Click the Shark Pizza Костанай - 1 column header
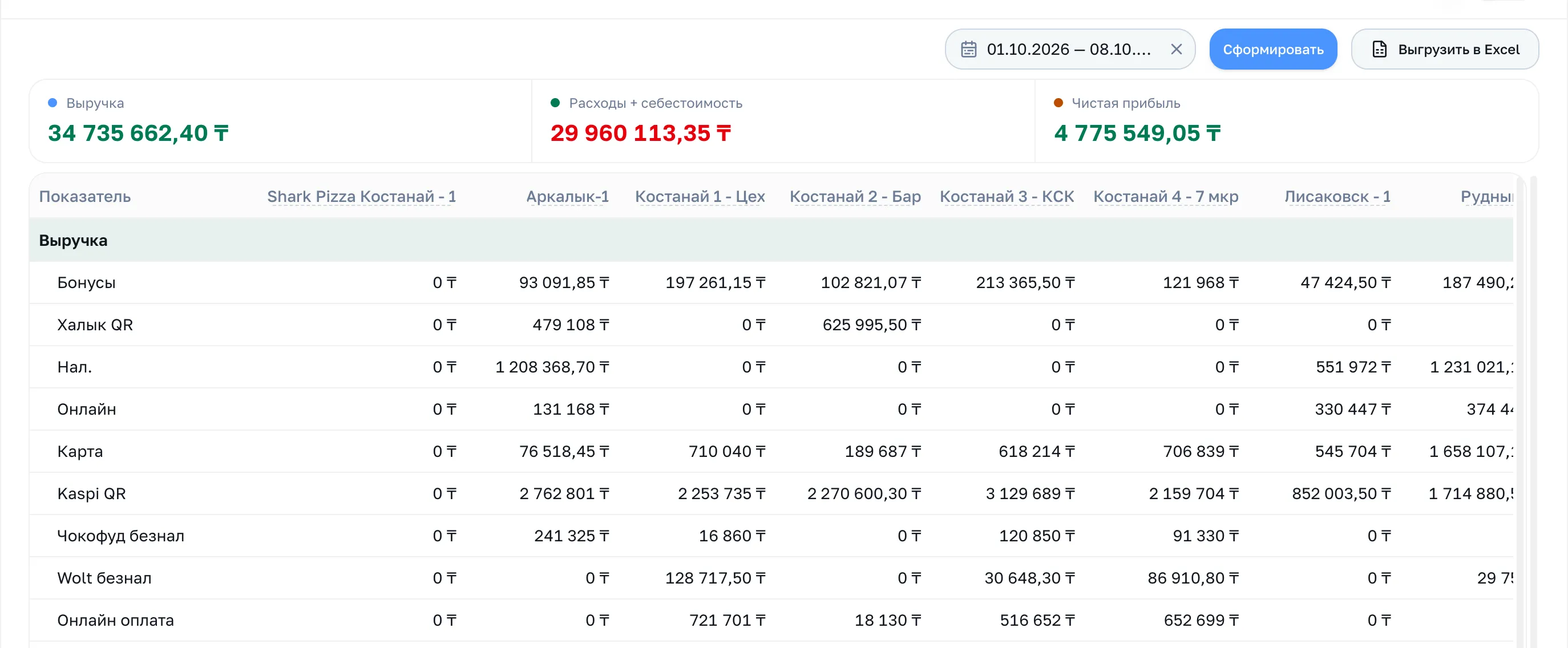Screen dimensions: 1568x648 (362, 197)
